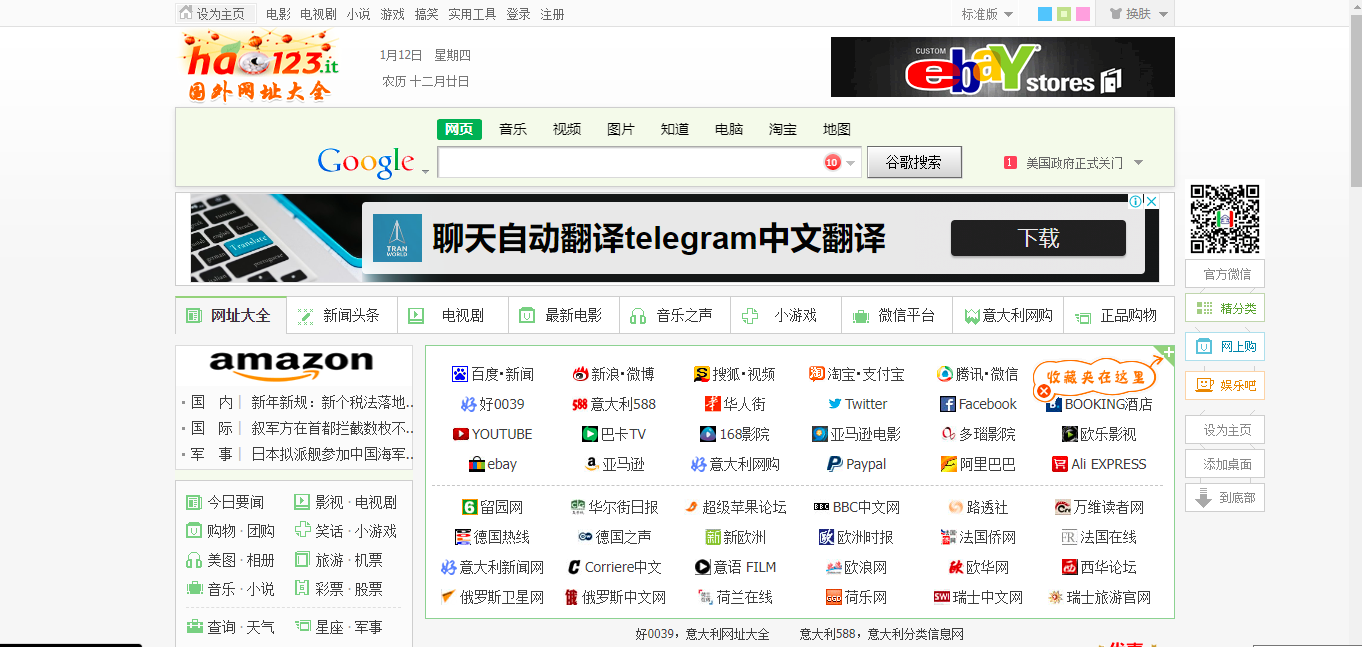This screenshot has height=647, width=1362.
Task: Click the 添加桌面 sidebar button
Action: (1225, 464)
